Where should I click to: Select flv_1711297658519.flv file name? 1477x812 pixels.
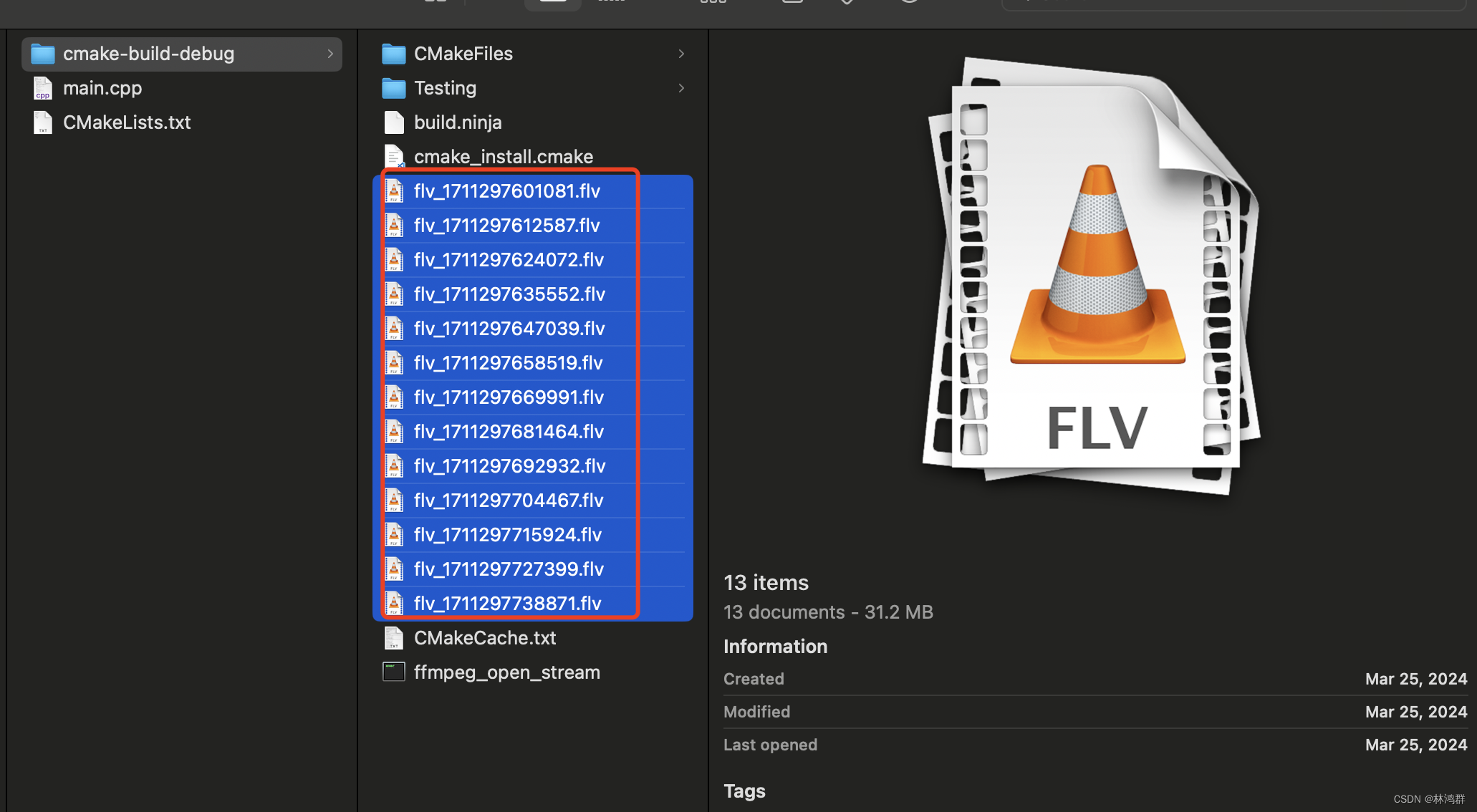[509, 363]
